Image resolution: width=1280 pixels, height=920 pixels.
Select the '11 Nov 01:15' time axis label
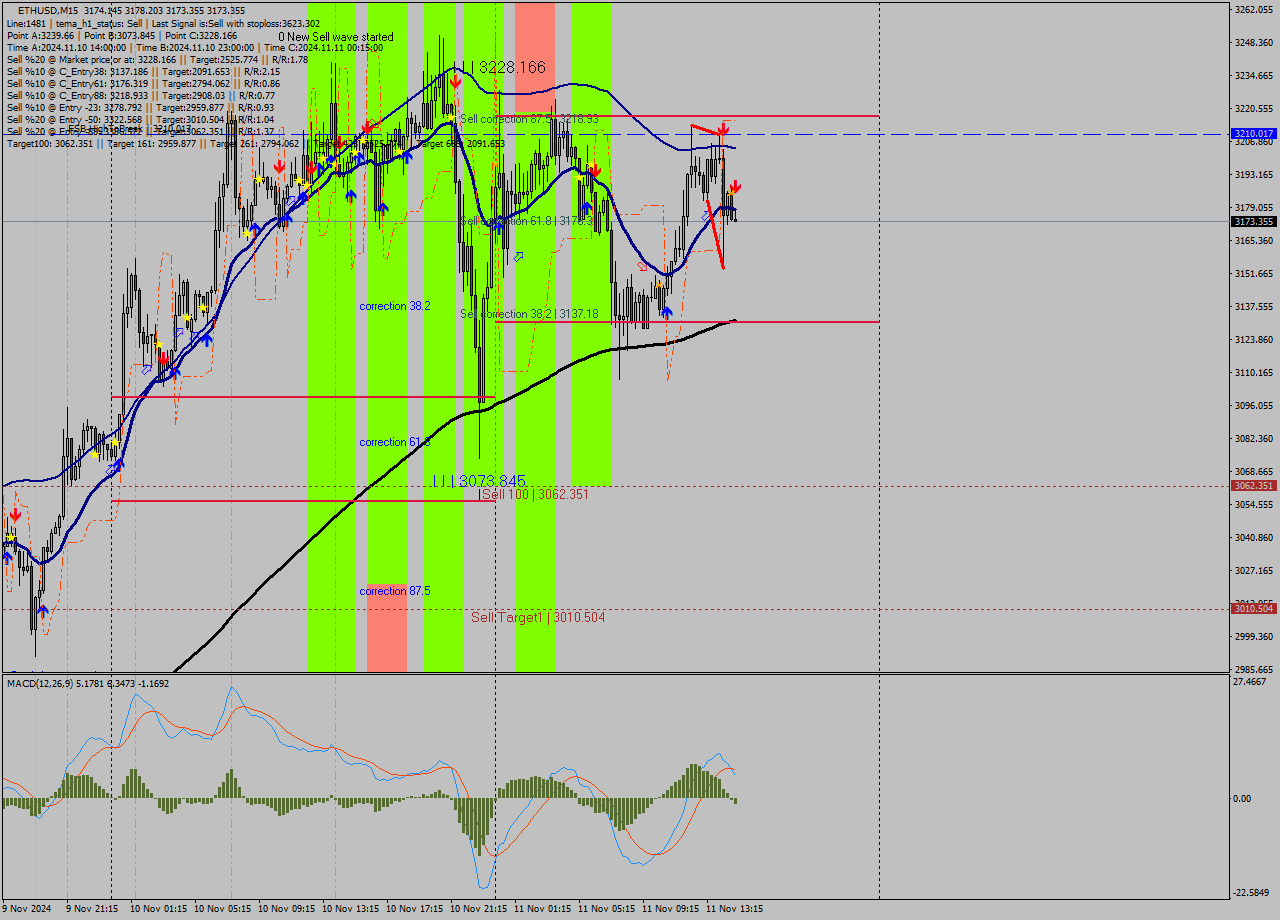[542, 909]
